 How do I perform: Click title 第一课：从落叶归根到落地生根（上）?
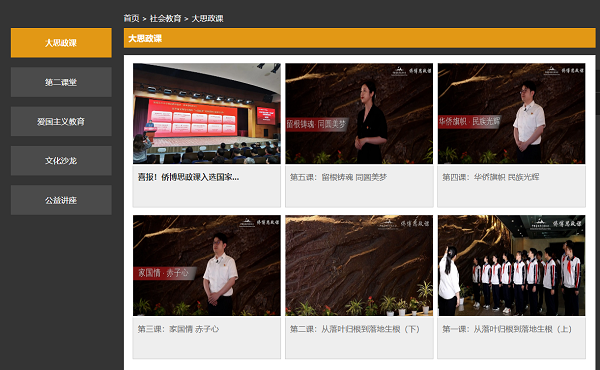[507, 329]
